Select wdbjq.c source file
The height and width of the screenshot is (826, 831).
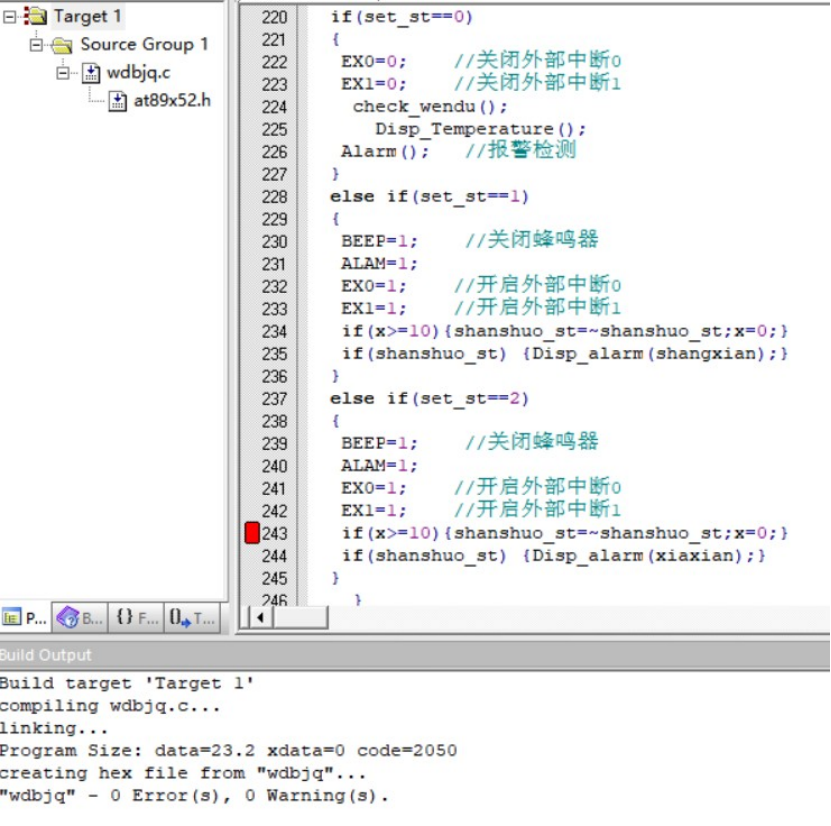coord(139,73)
